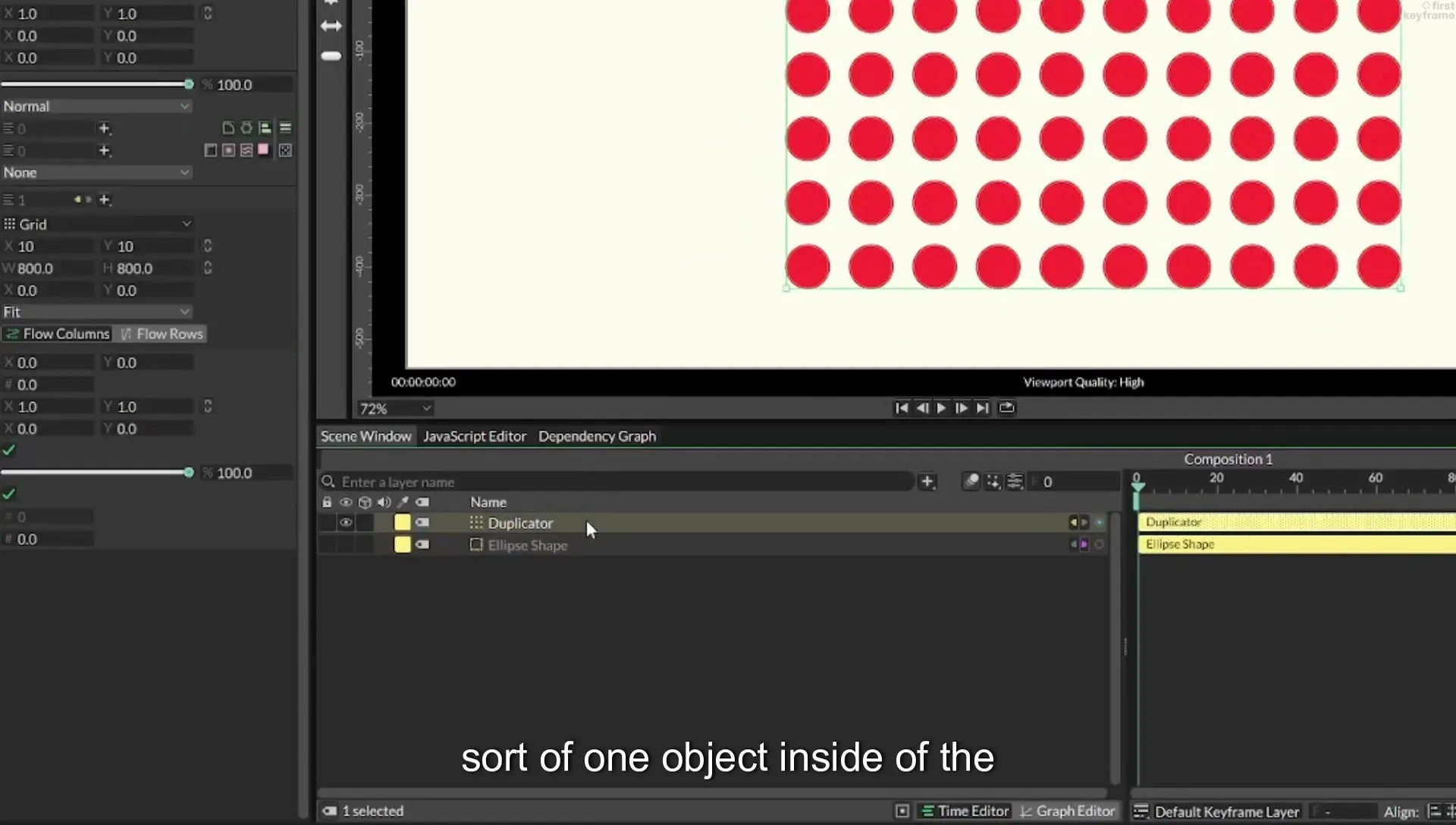Step forward one frame
1456x825 pixels.
pyautogui.click(x=962, y=408)
